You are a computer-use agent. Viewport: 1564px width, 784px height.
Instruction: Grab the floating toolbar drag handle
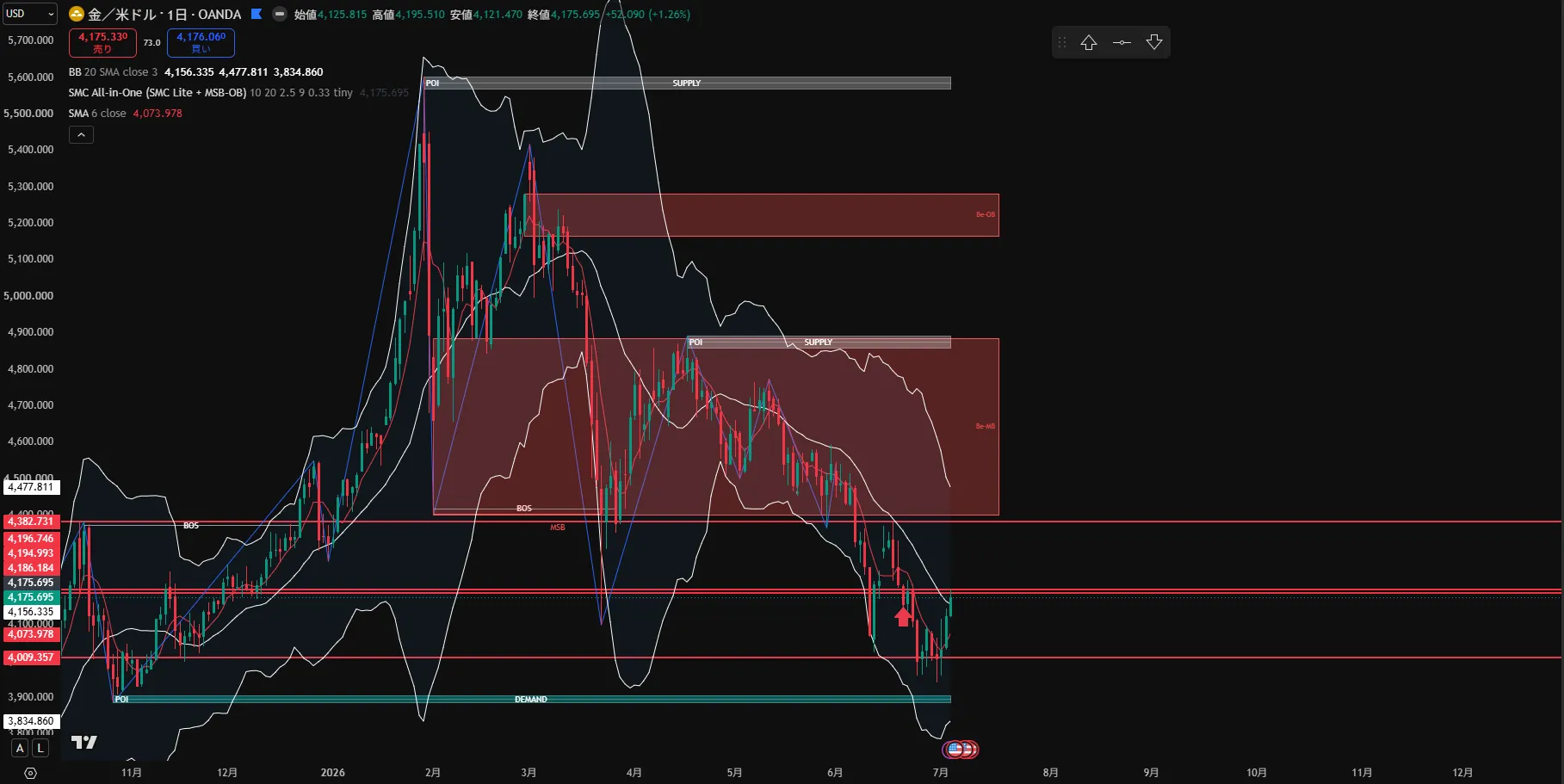1062,42
